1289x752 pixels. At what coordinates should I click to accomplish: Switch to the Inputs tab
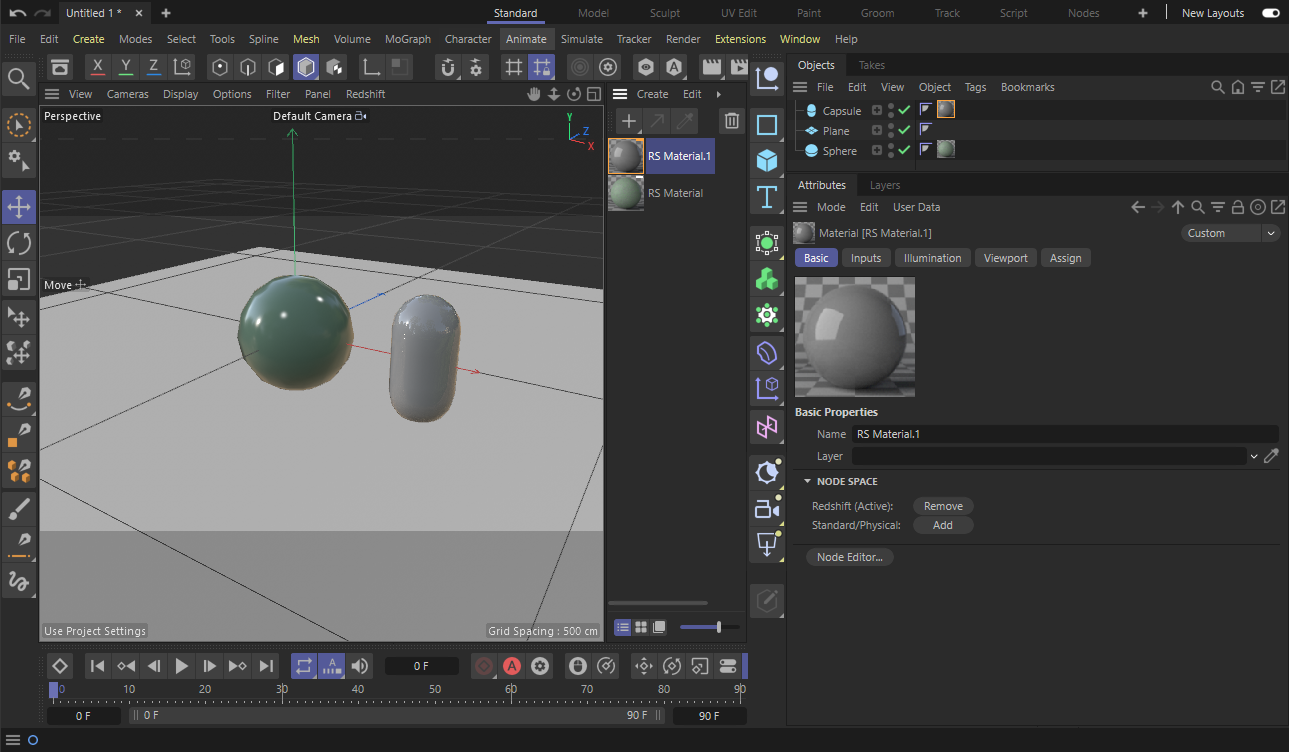click(x=865, y=258)
